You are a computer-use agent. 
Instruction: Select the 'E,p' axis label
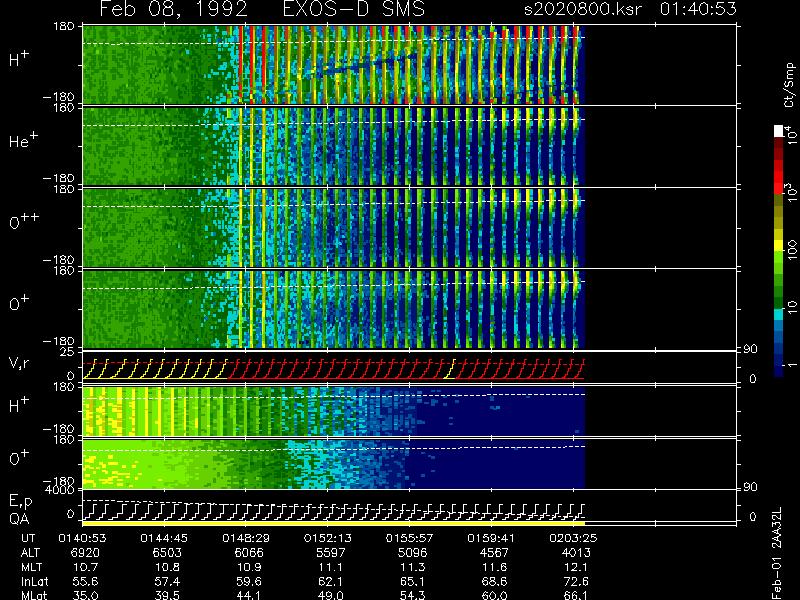tap(20, 502)
